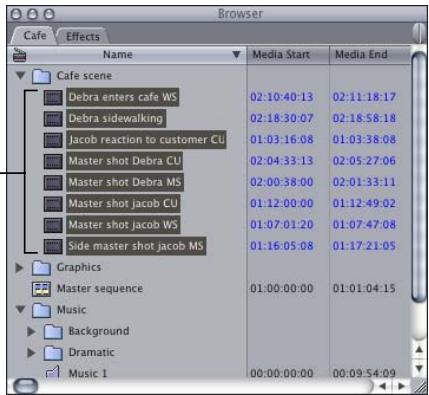Select the Cafe scene bin name
This screenshot has height=395, width=429.
(84, 76)
